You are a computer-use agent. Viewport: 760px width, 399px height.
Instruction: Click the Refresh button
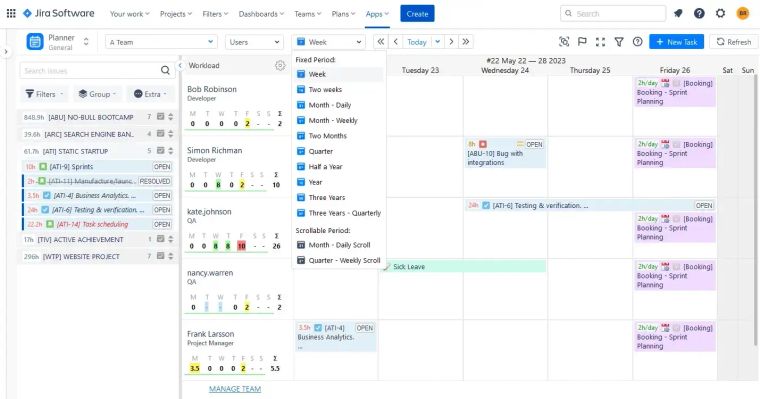pyautogui.click(x=734, y=42)
